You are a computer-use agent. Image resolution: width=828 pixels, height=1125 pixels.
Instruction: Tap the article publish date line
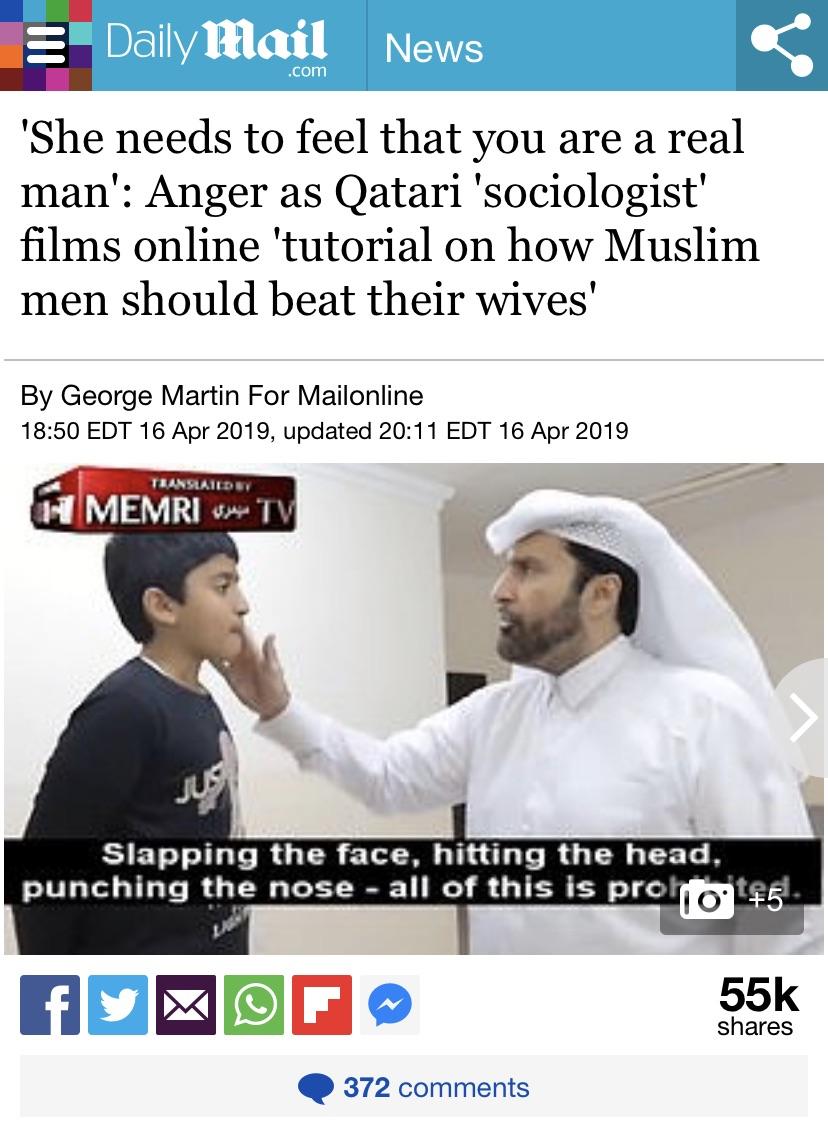[324, 431]
